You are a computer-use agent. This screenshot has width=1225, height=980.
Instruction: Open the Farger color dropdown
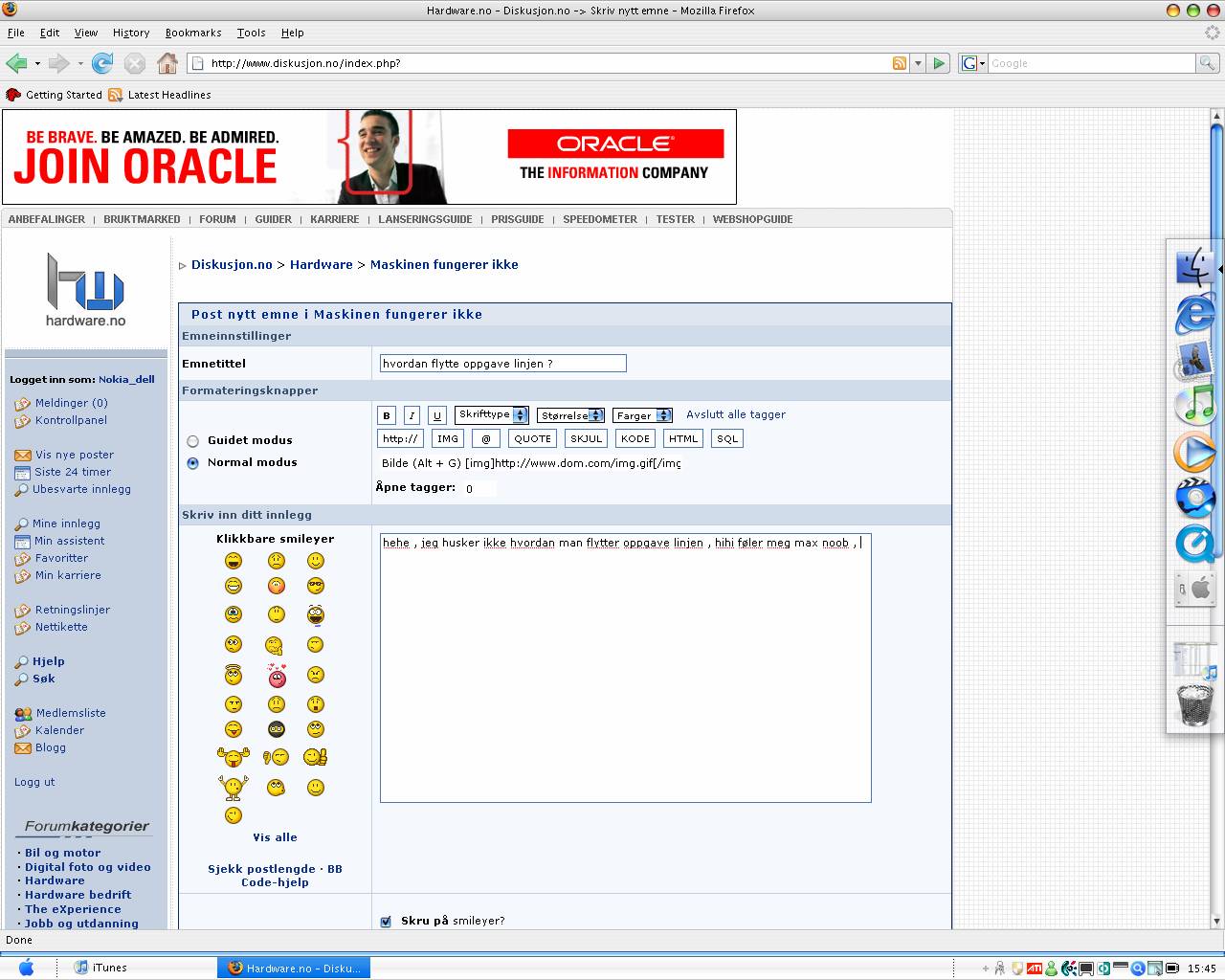643,415
